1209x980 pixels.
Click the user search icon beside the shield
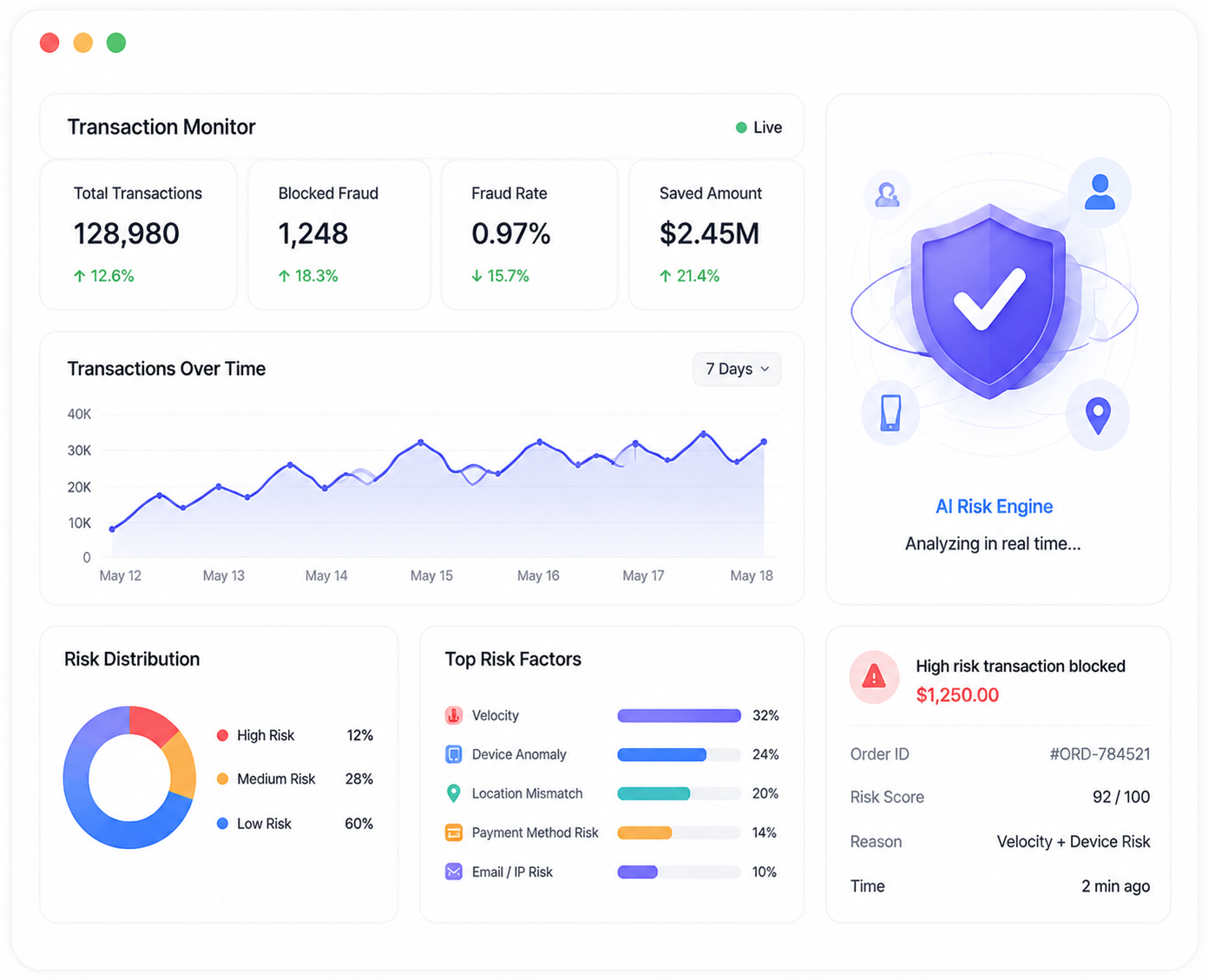point(887,194)
